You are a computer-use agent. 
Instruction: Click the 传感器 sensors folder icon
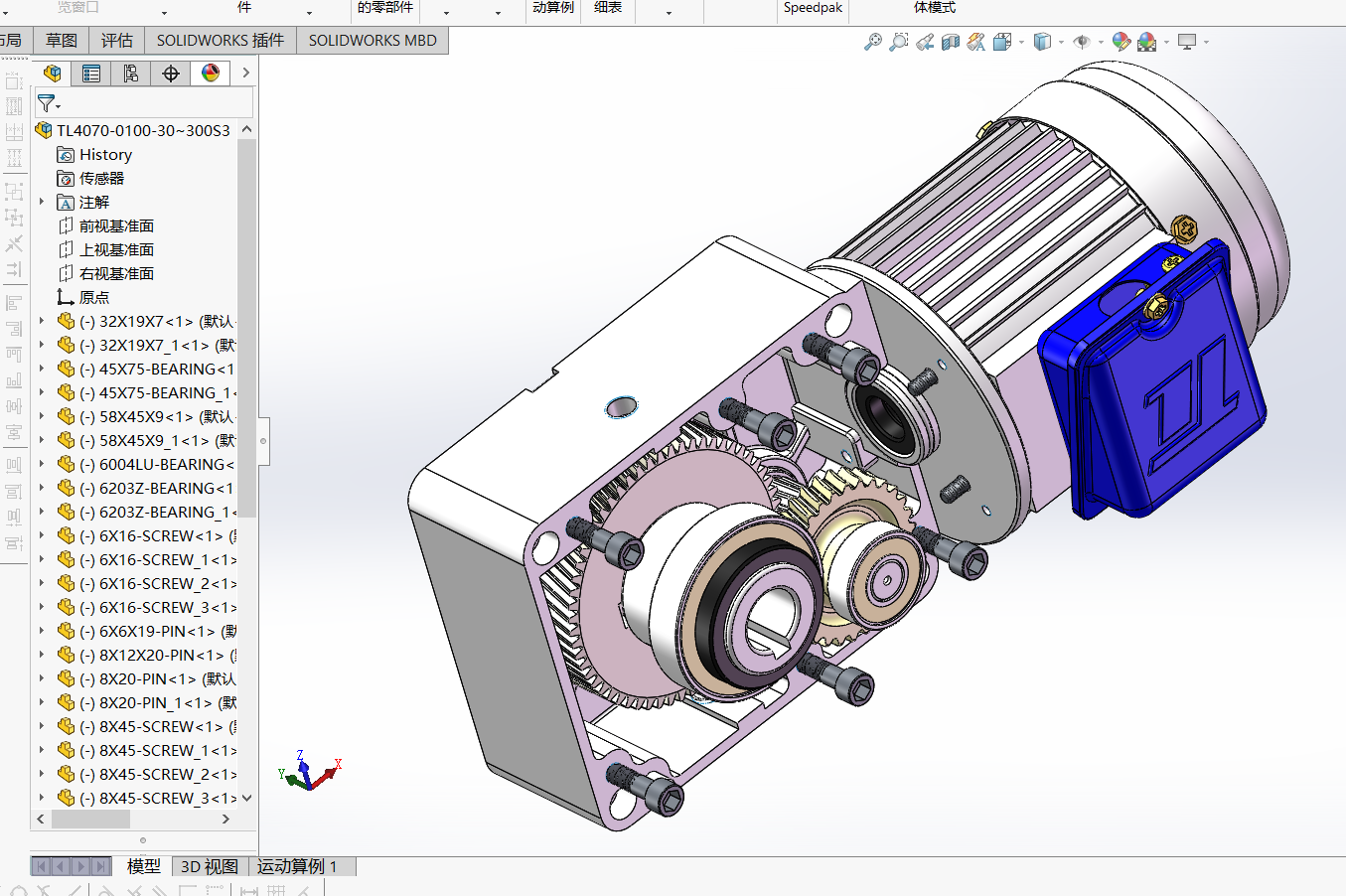coord(66,179)
